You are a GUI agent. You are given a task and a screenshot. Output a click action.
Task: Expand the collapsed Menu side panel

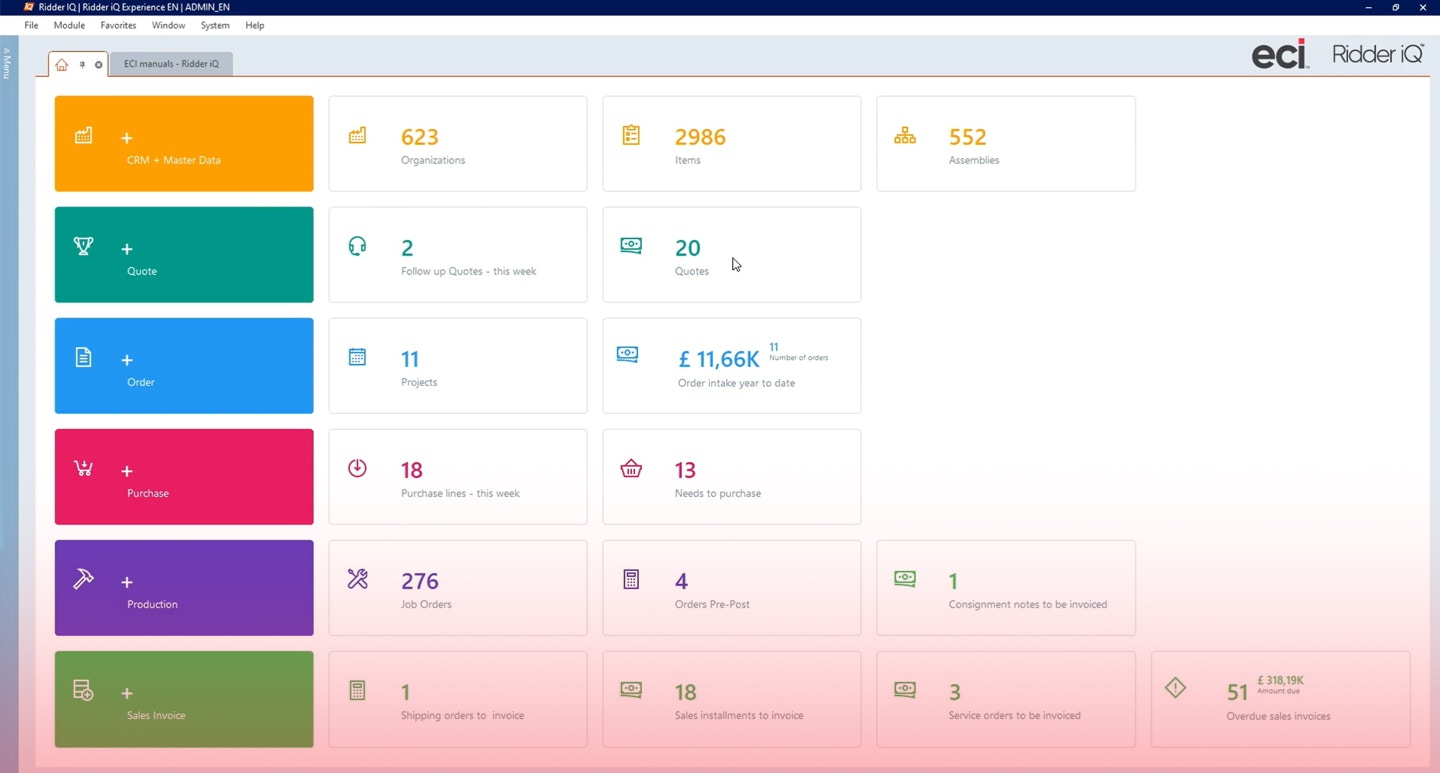click(x=6, y=63)
